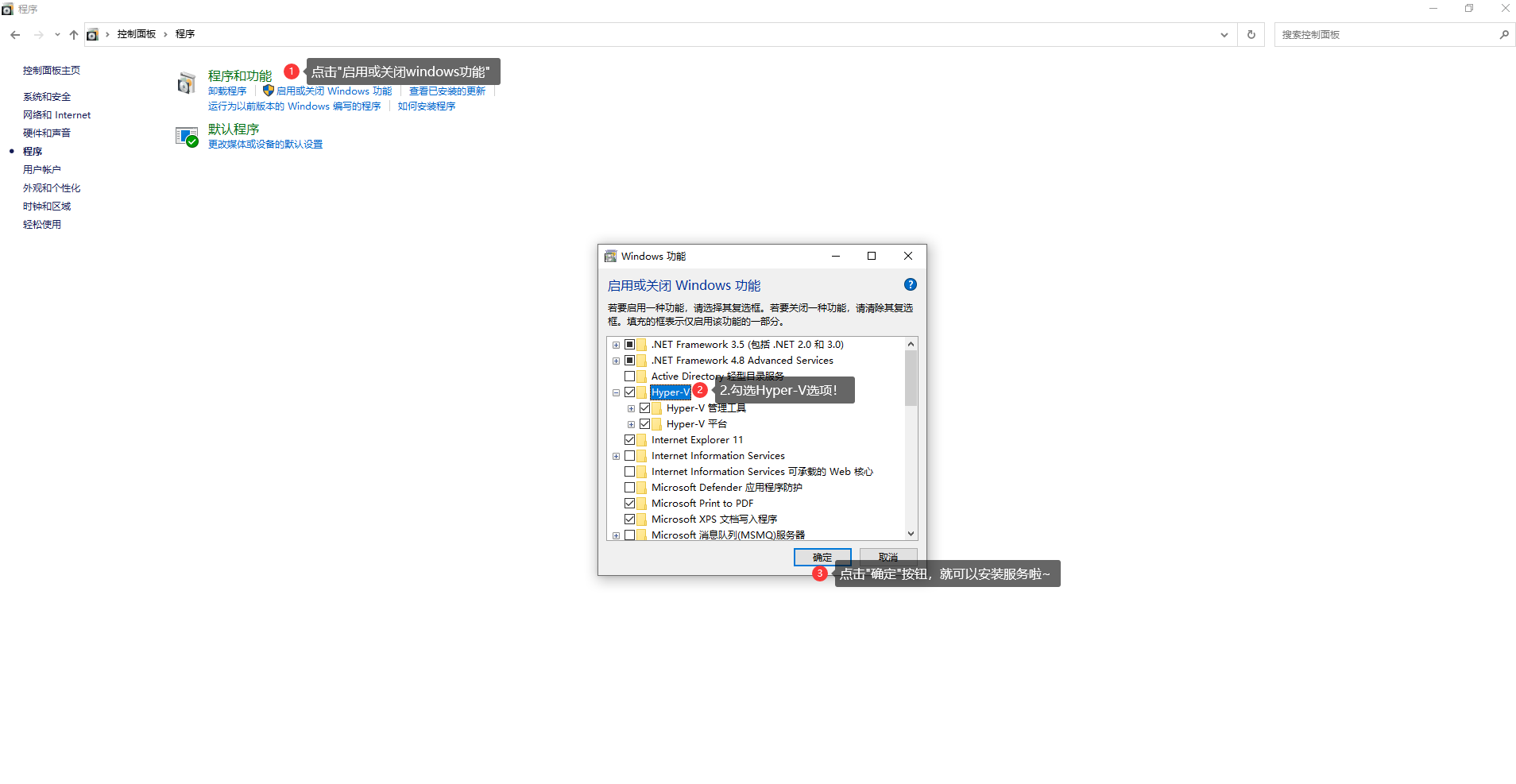Focus the 搜索控制面板 search field
Viewport: 1516px width, 784px height.
point(1386,34)
